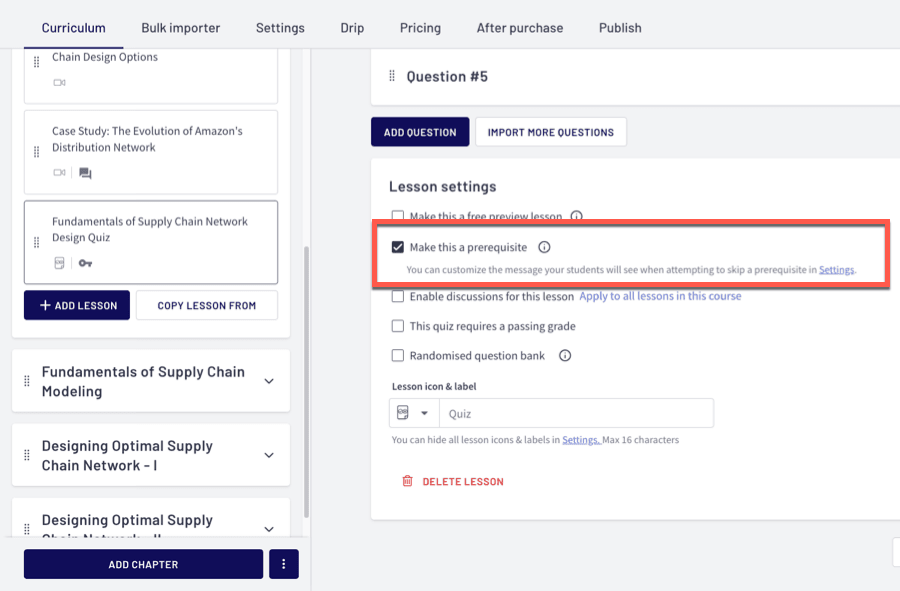900x591 pixels.
Task: Click the info icon beside Make this a prerequisite
Action: coord(544,248)
